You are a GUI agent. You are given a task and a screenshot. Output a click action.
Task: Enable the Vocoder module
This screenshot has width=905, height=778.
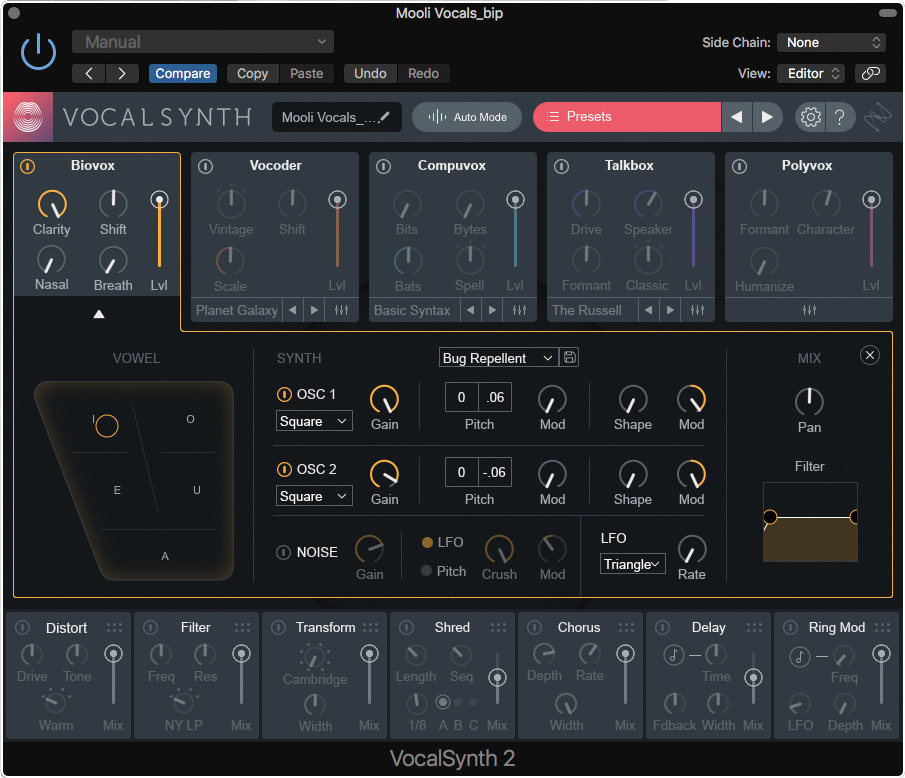coord(205,166)
